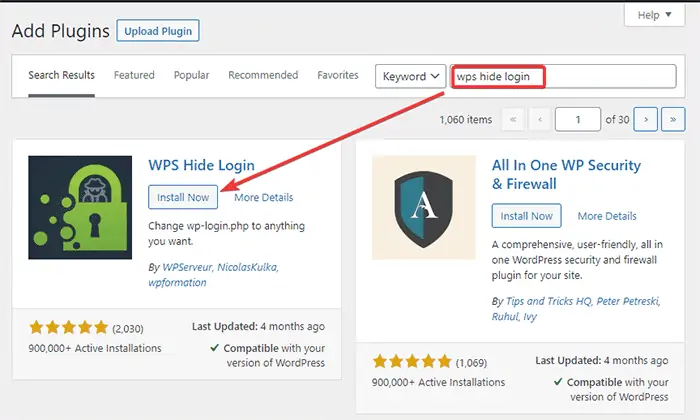Image resolution: width=700 pixels, height=420 pixels.
Task: Switch to the Recommended tab
Action: [263, 75]
